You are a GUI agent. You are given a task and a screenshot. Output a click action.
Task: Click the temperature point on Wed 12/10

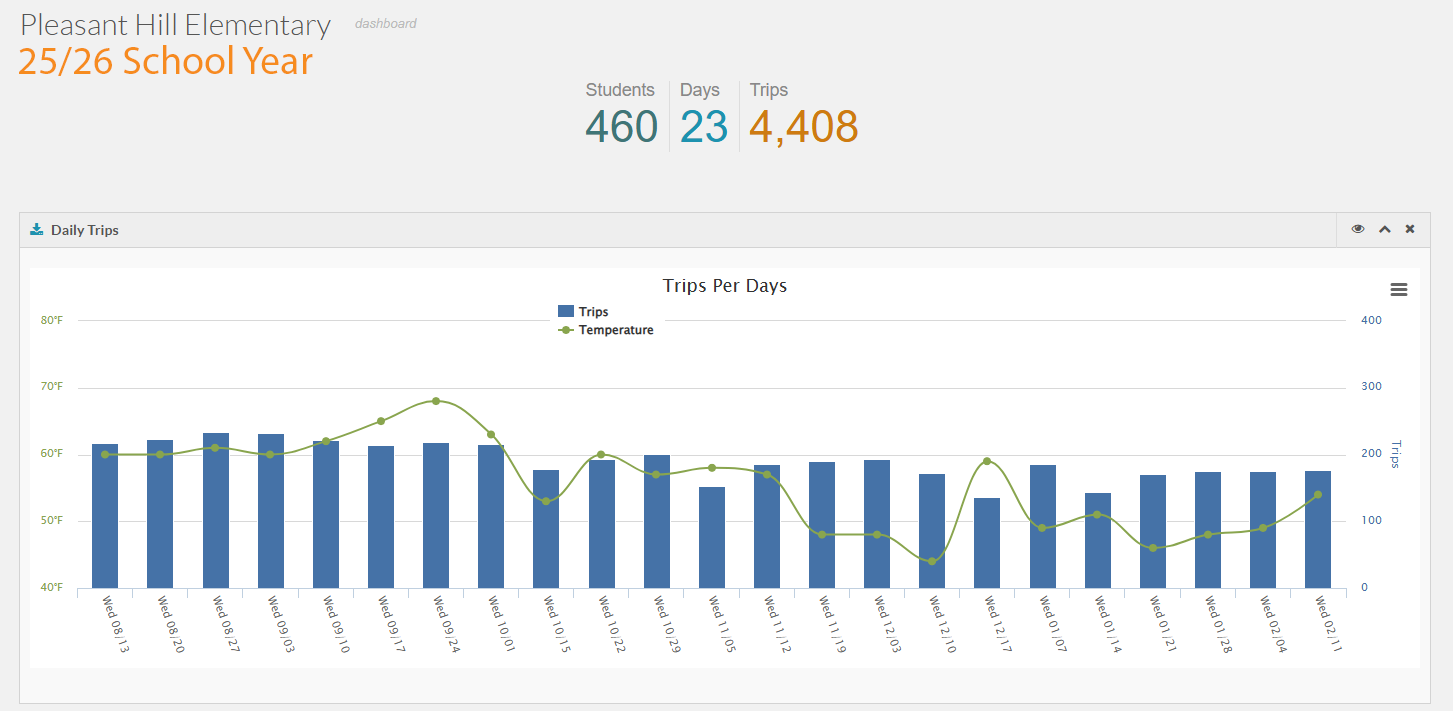(932, 561)
